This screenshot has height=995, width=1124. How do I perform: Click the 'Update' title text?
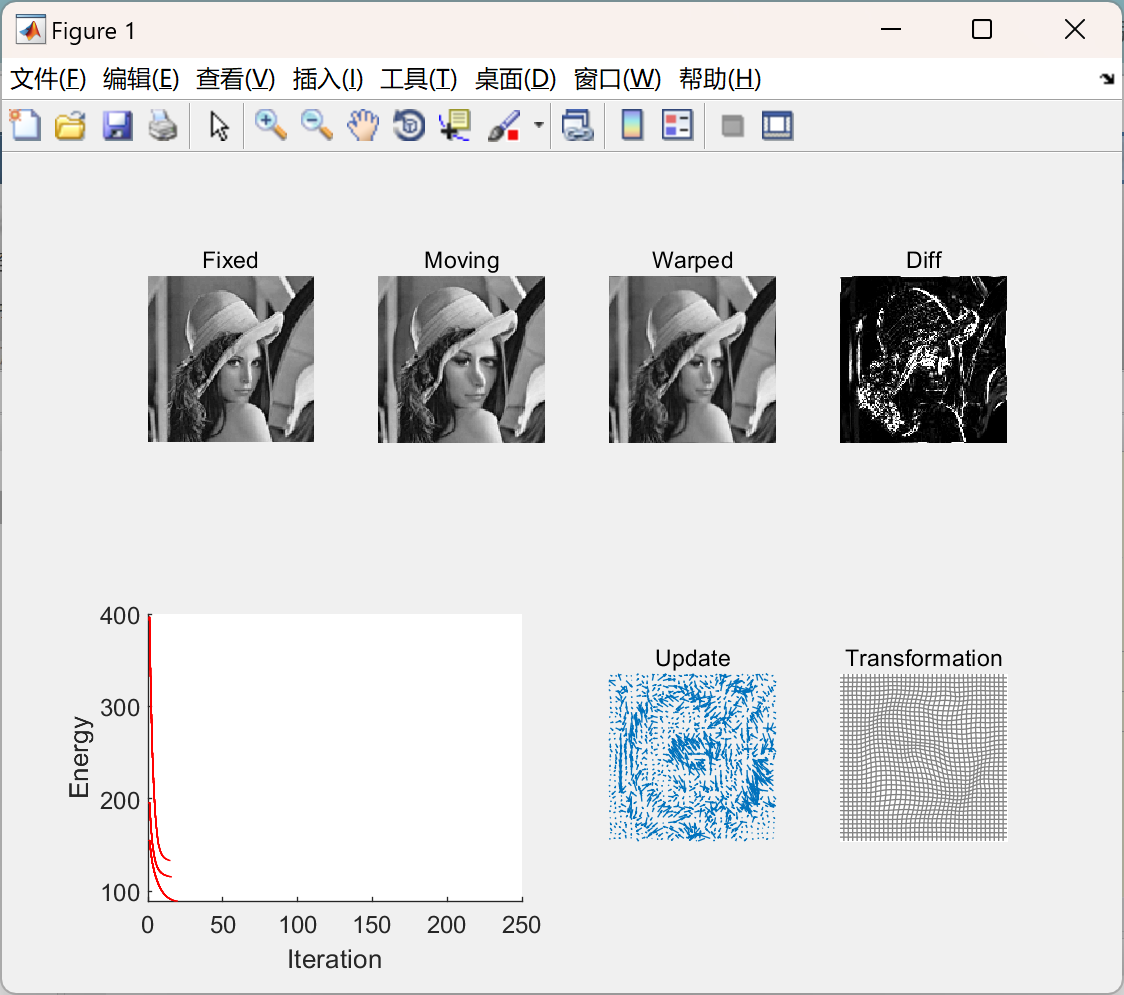tap(692, 658)
